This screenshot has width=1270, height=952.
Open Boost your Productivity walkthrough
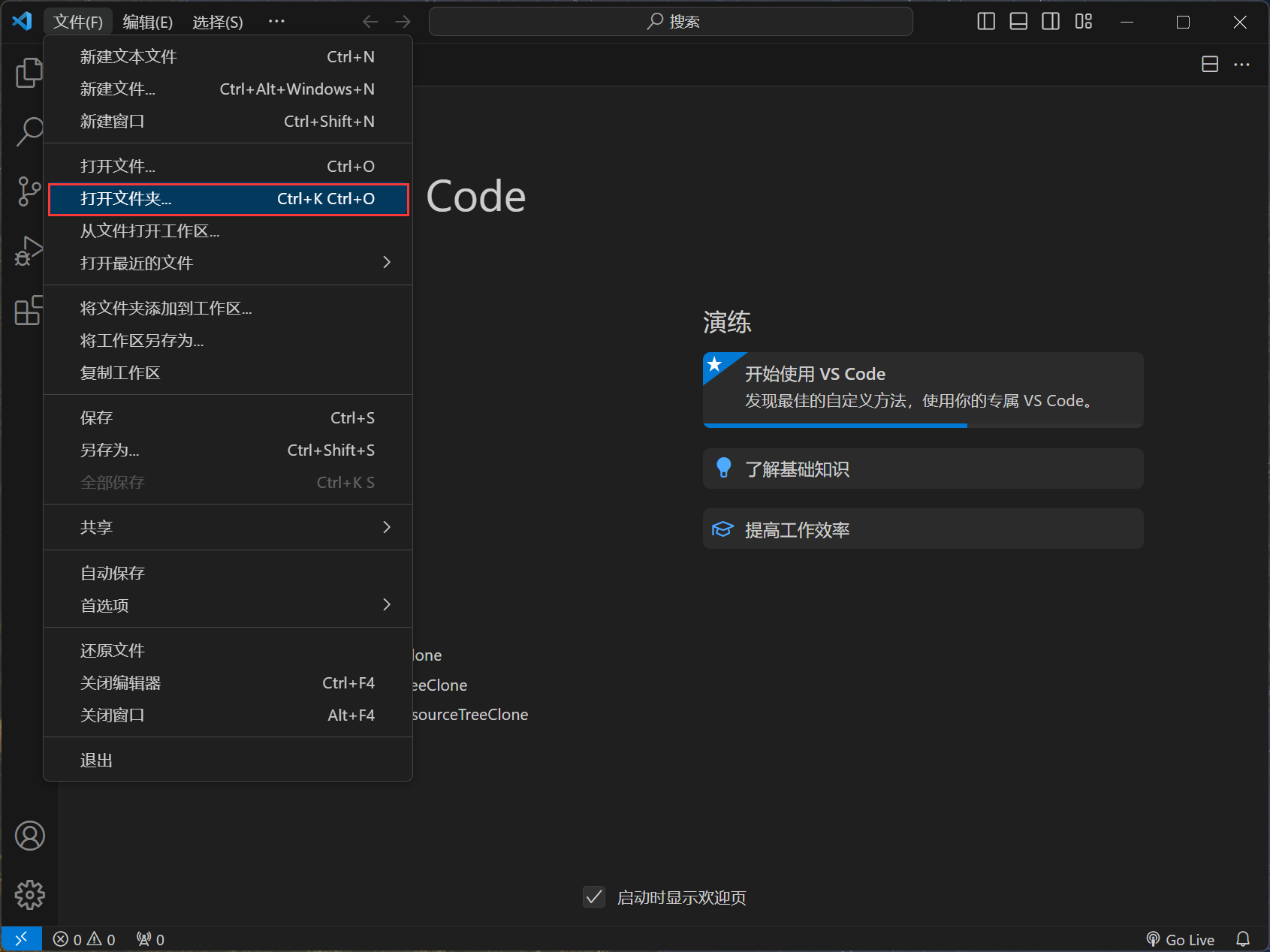[923, 529]
